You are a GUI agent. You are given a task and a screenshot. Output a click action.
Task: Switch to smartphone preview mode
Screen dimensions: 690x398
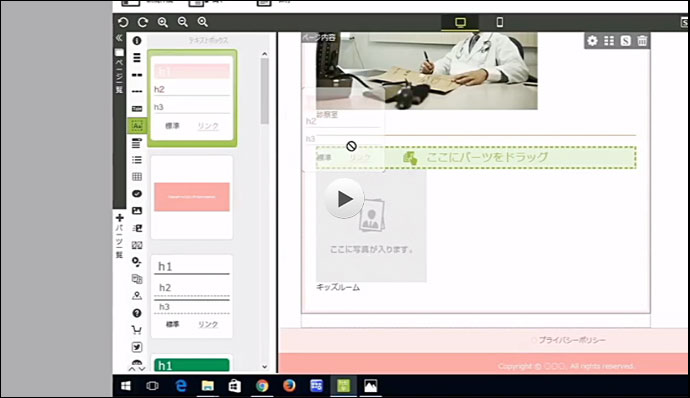(499, 22)
